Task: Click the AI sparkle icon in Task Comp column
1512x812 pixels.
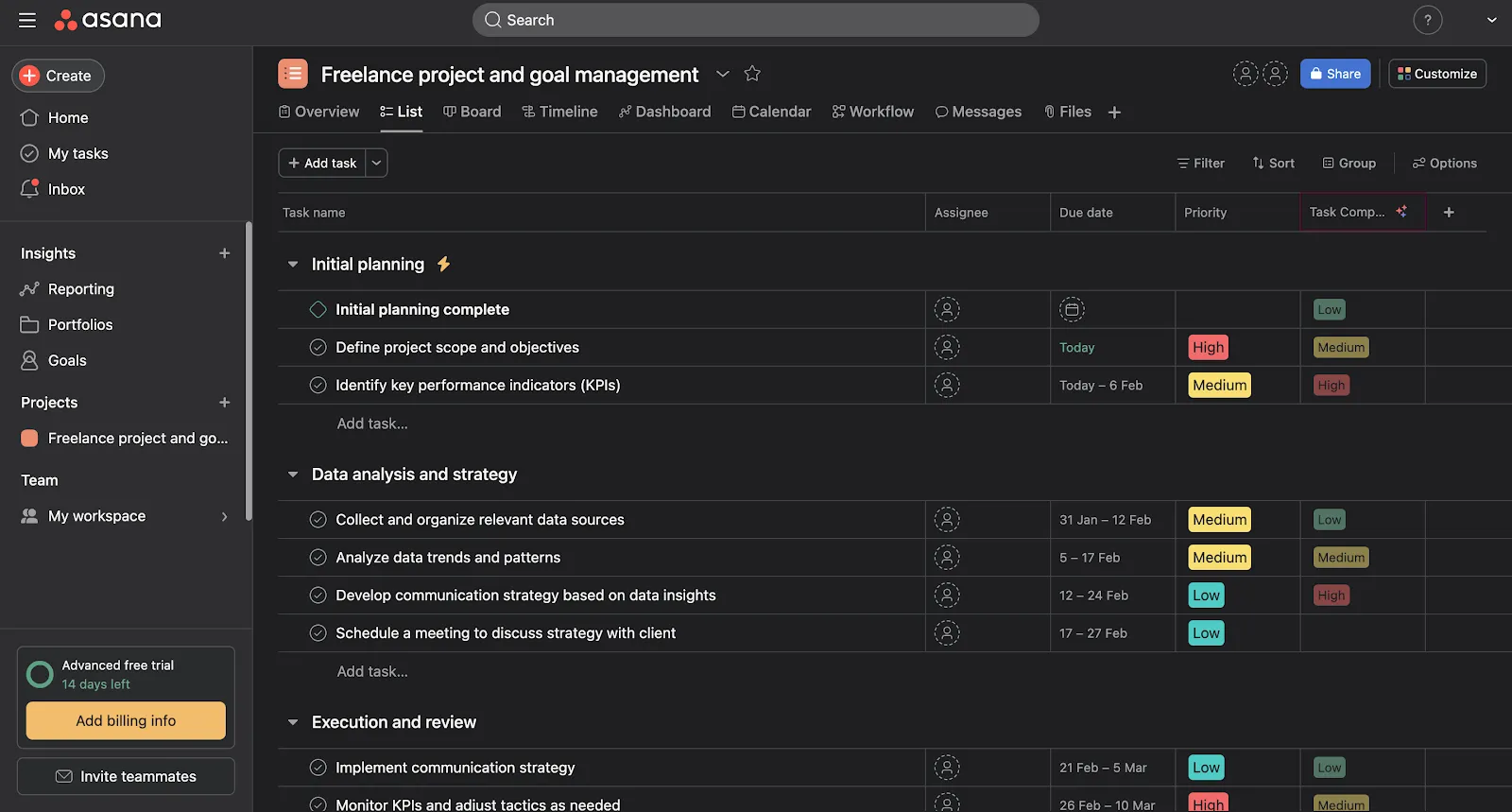Action: point(1401,212)
